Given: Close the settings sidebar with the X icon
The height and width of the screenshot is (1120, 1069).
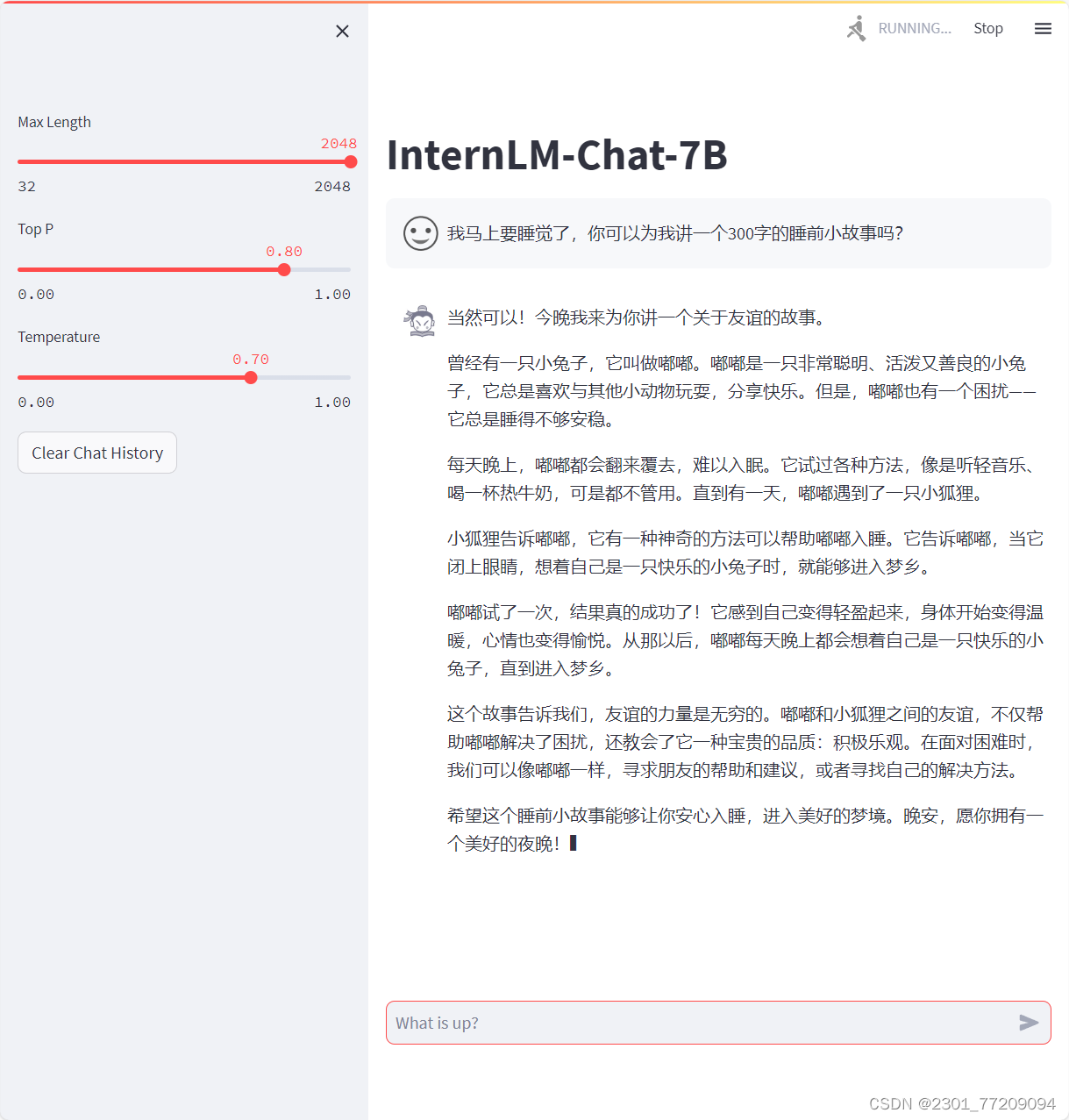Looking at the screenshot, I should point(342,31).
